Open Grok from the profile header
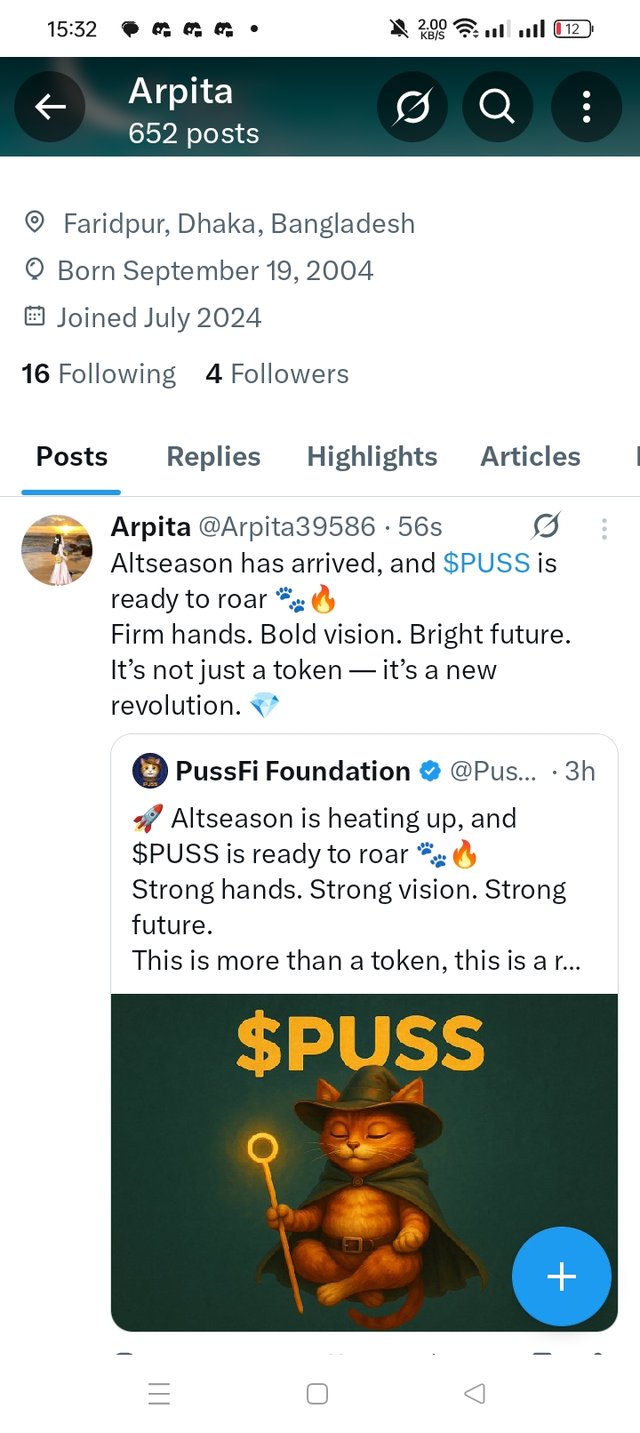Screen dimensions: 640x1433 pos(412,107)
